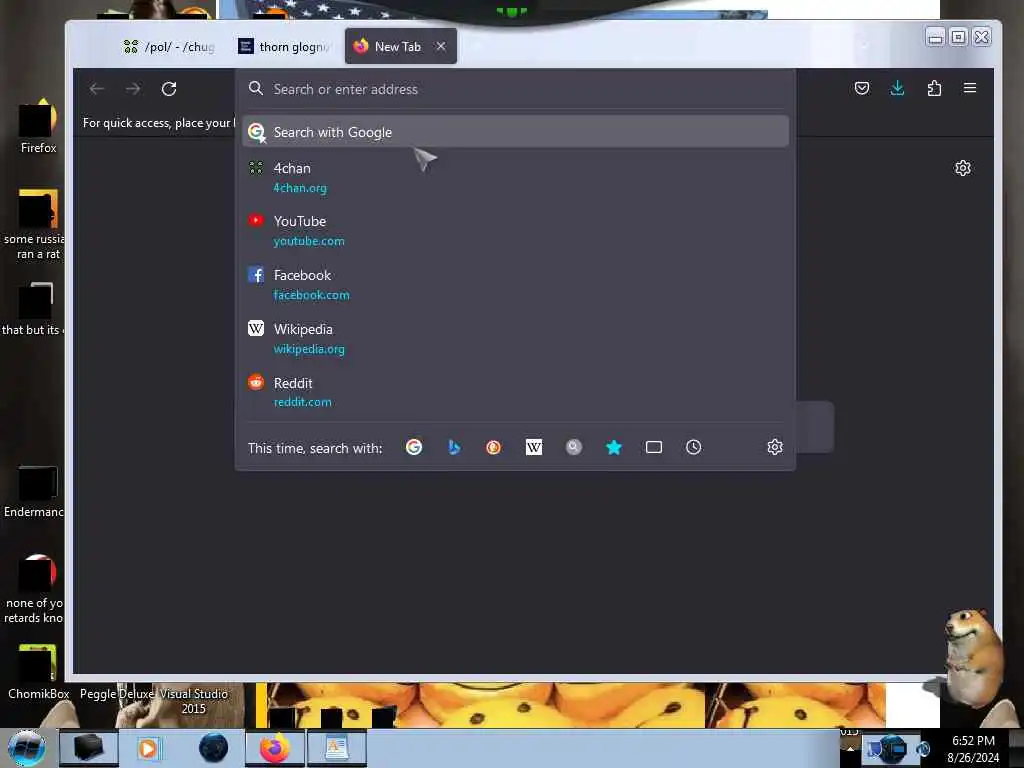
Task: Search this time with DuckDuckGo icon
Action: [x=494, y=447]
